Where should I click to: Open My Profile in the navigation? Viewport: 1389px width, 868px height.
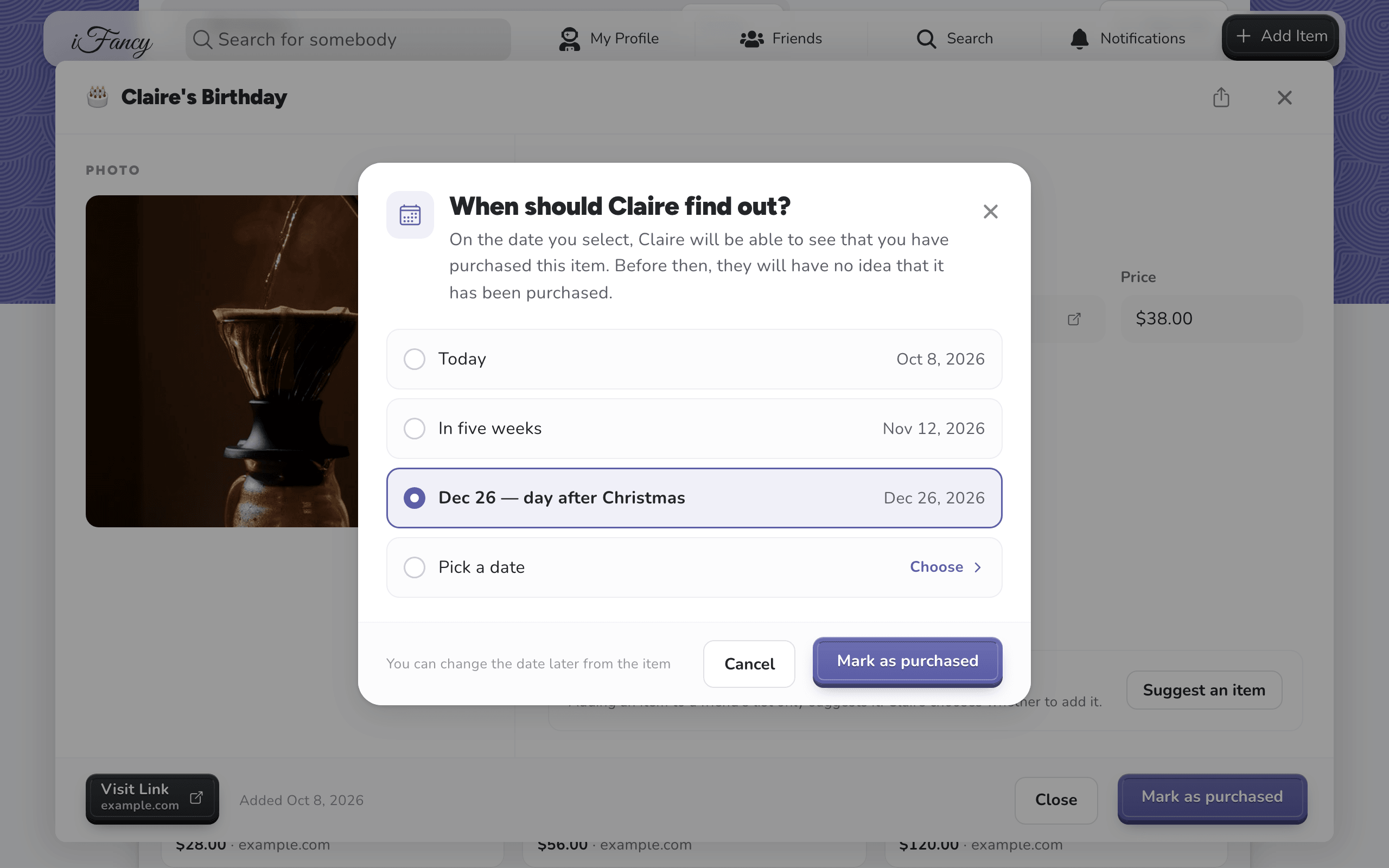[x=608, y=39]
